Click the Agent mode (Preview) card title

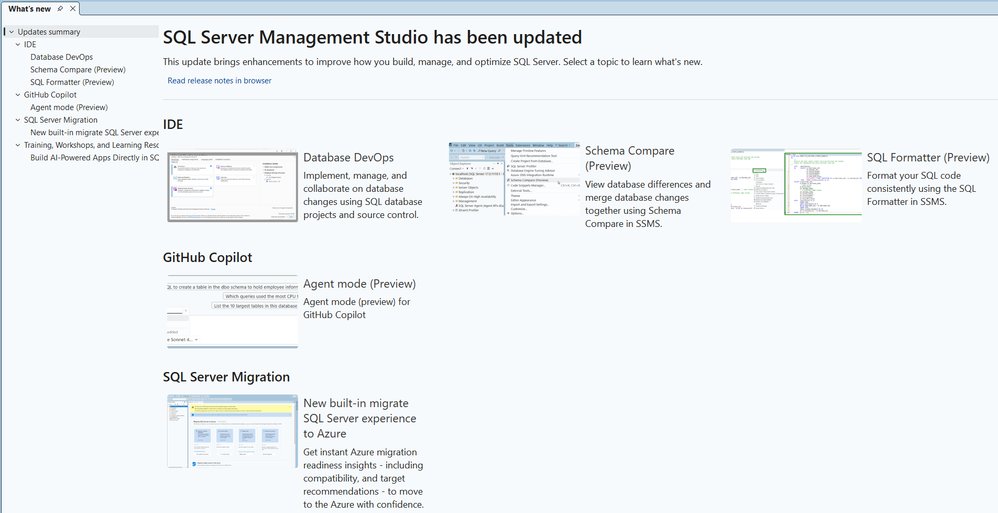(x=360, y=284)
